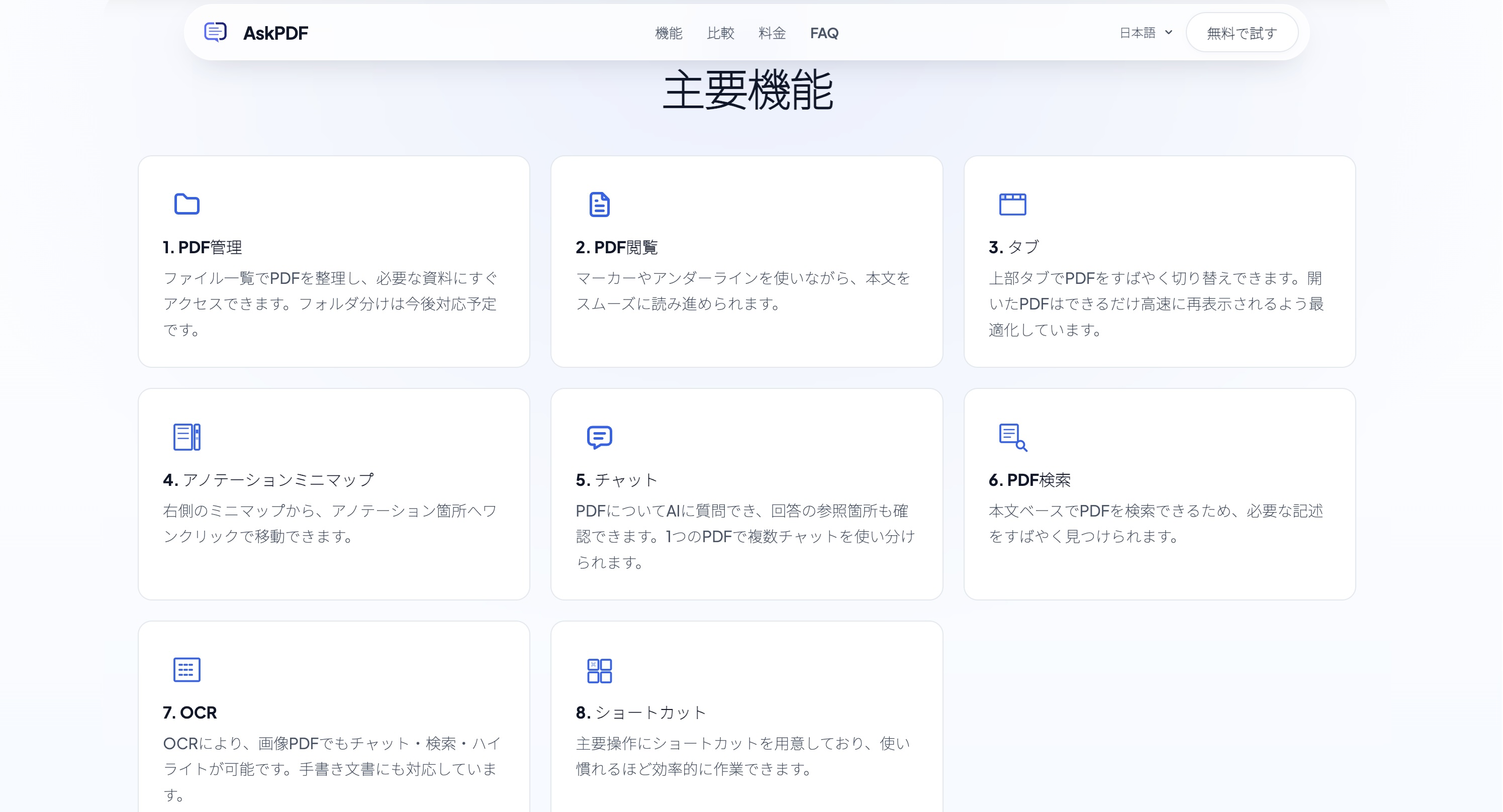Viewport: 1503px width, 812px height.
Task: Open the 機能 navigation item
Action: [x=669, y=33]
